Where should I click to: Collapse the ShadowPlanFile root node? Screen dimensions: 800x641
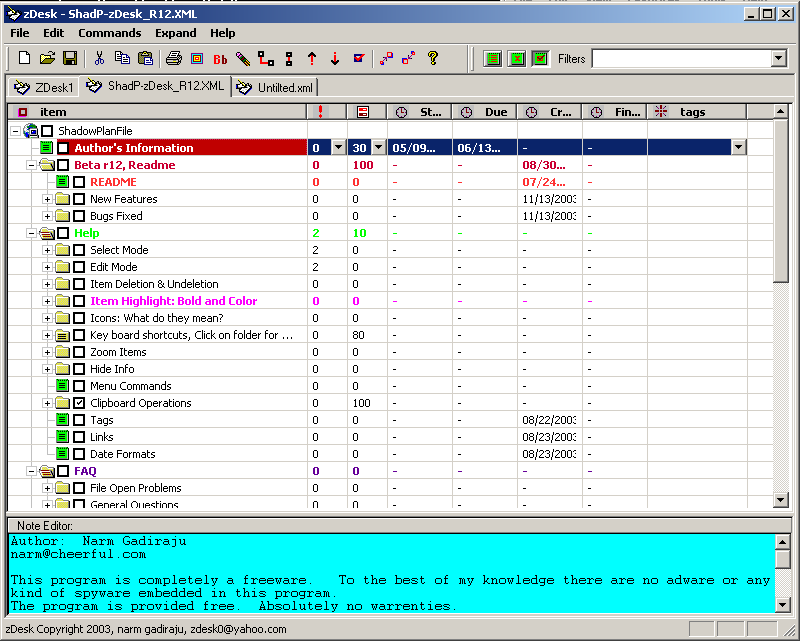16,131
